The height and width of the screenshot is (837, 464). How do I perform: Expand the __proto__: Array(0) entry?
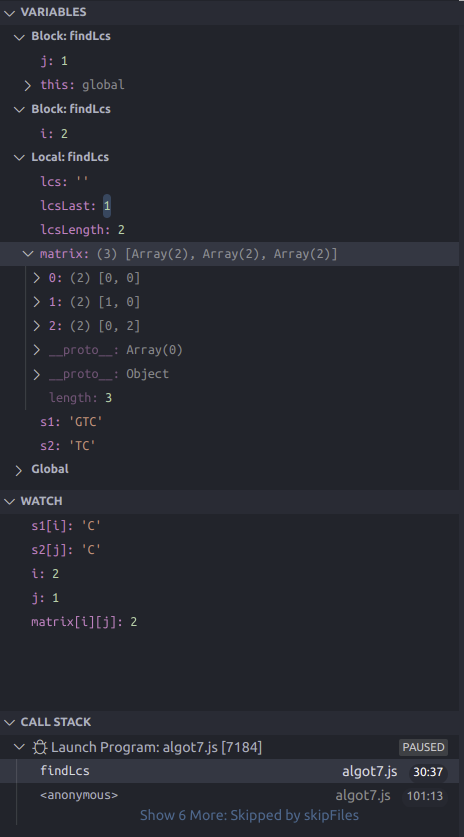(x=36, y=350)
